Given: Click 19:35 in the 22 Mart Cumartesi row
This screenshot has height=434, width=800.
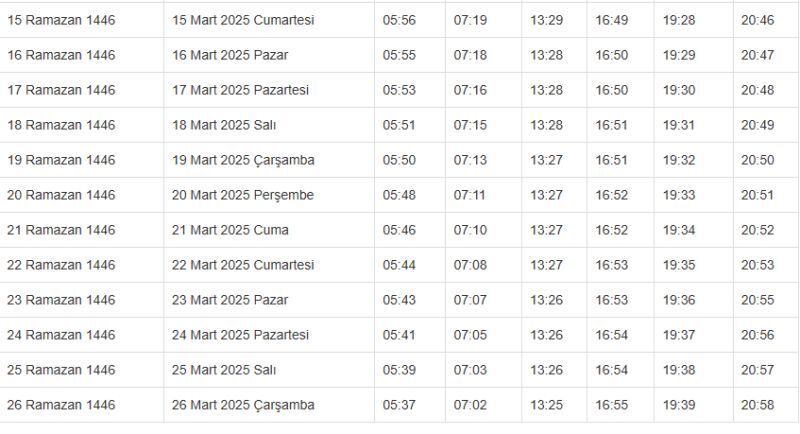Looking at the screenshot, I should click(x=679, y=265).
